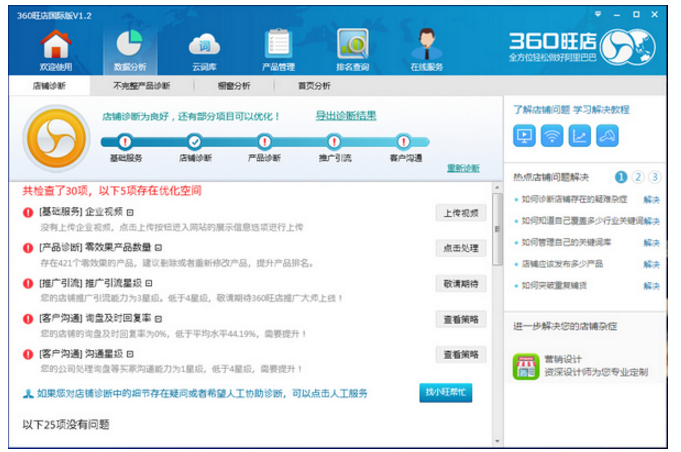Click the 资深设计师为您专业定制 text
Image resolution: width=681 pixels, height=452 pixels.
[x=596, y=372]
